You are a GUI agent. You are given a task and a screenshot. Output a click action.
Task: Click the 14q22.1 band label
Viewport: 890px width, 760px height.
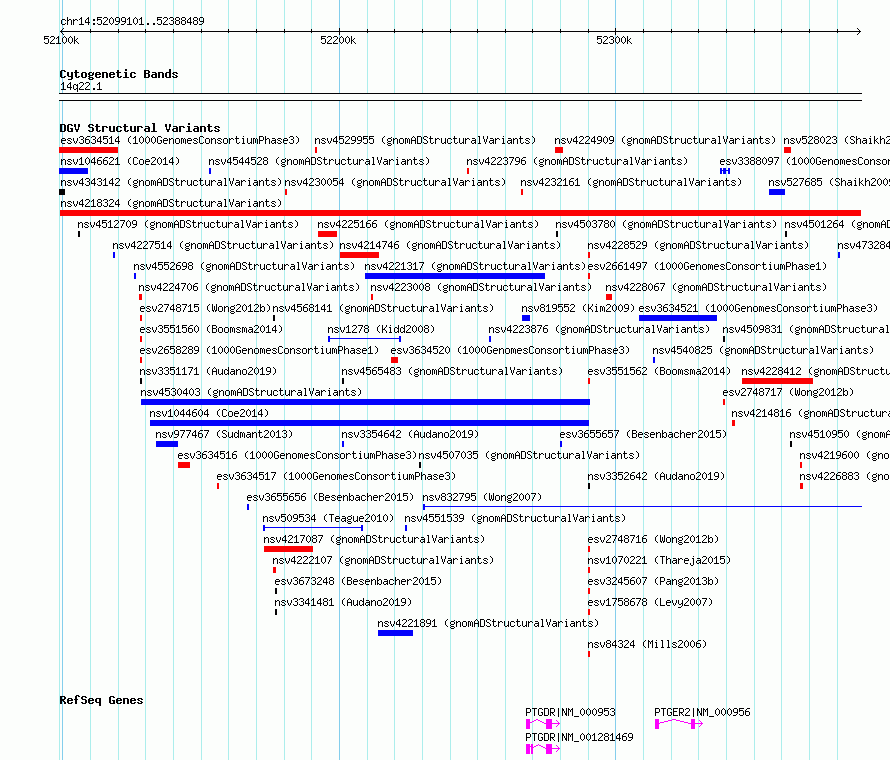[x=81, y=86]
